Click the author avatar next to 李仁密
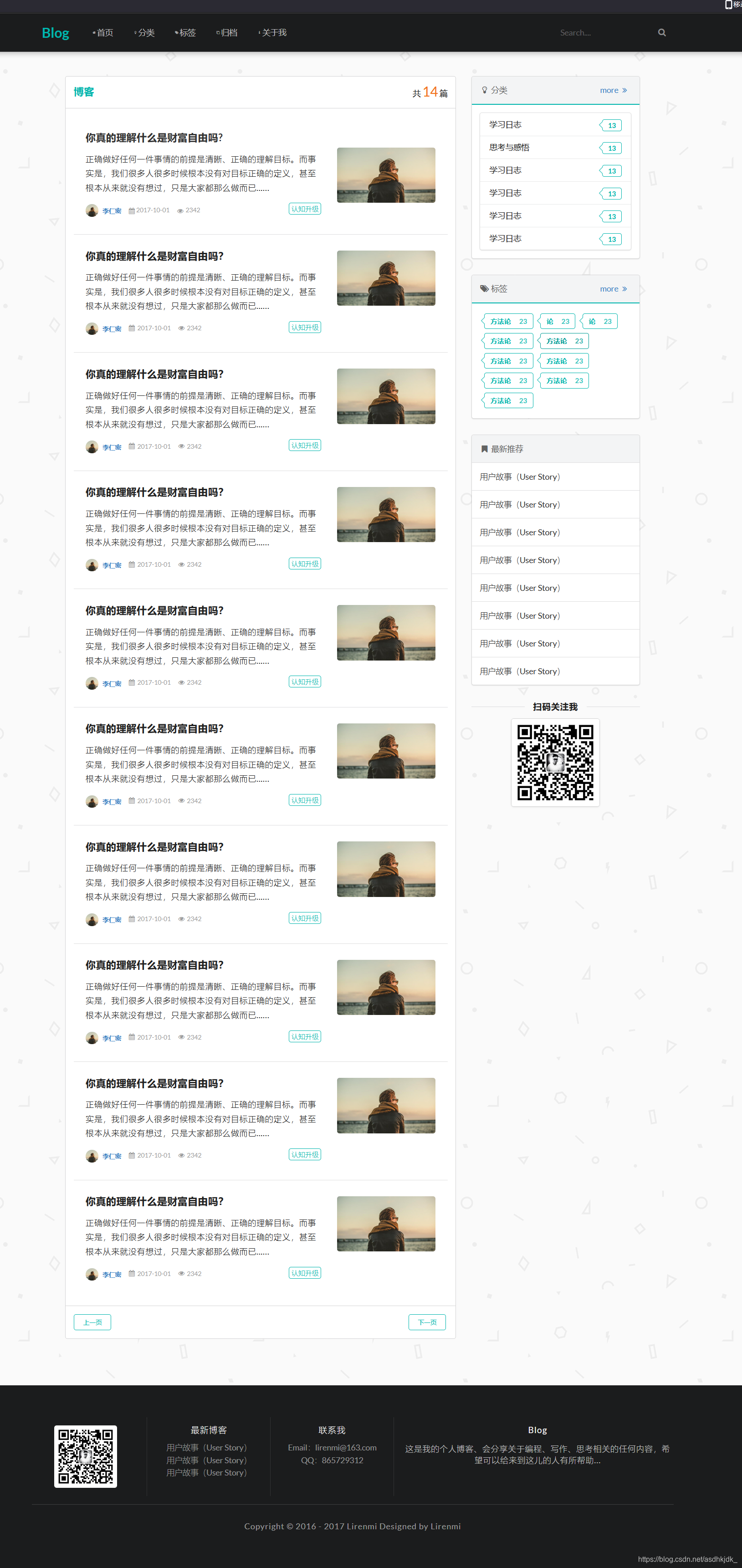This screenshot has height=1568, width=742. pos(92,210)
